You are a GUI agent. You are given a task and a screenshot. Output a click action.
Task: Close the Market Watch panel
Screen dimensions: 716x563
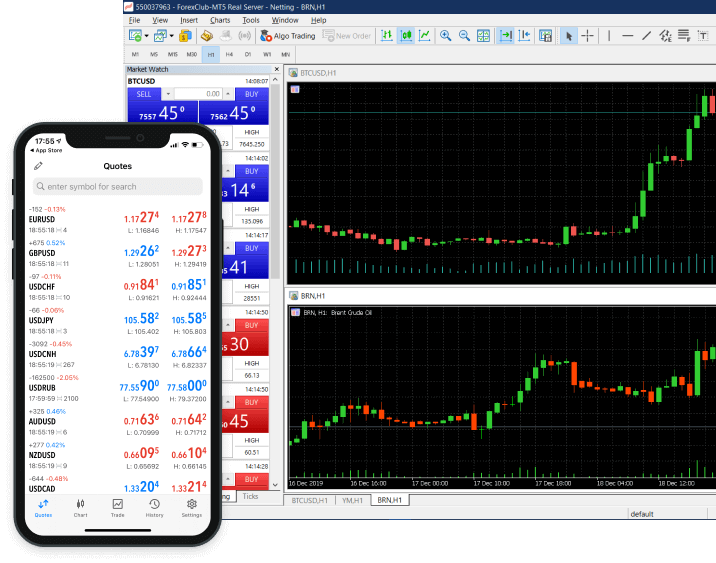tap(276, 69)
